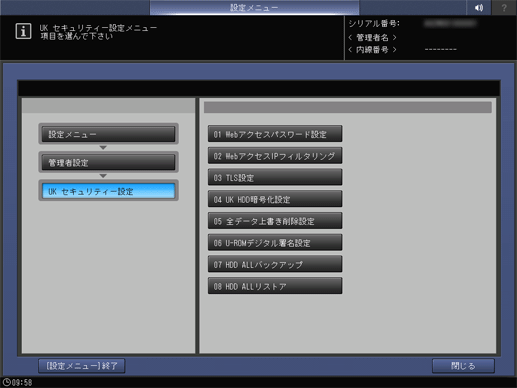The height and width of the screenshot is (388, 517).
Task: Click [設定メニュー]終了 button
Action: click(x=82, y=366)
